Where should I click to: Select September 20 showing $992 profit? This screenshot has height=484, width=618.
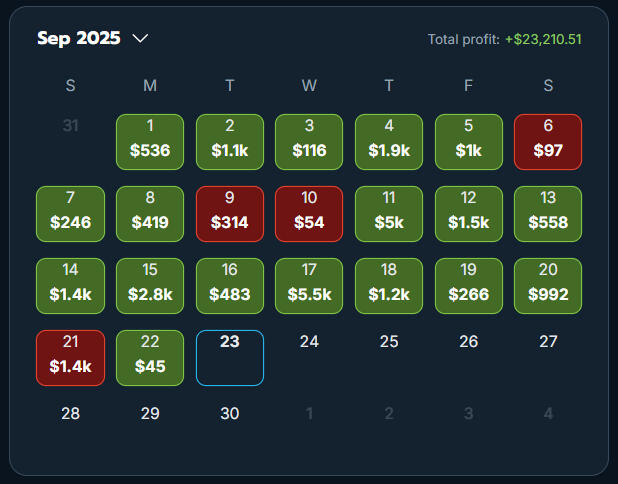[x=548, y=285]
